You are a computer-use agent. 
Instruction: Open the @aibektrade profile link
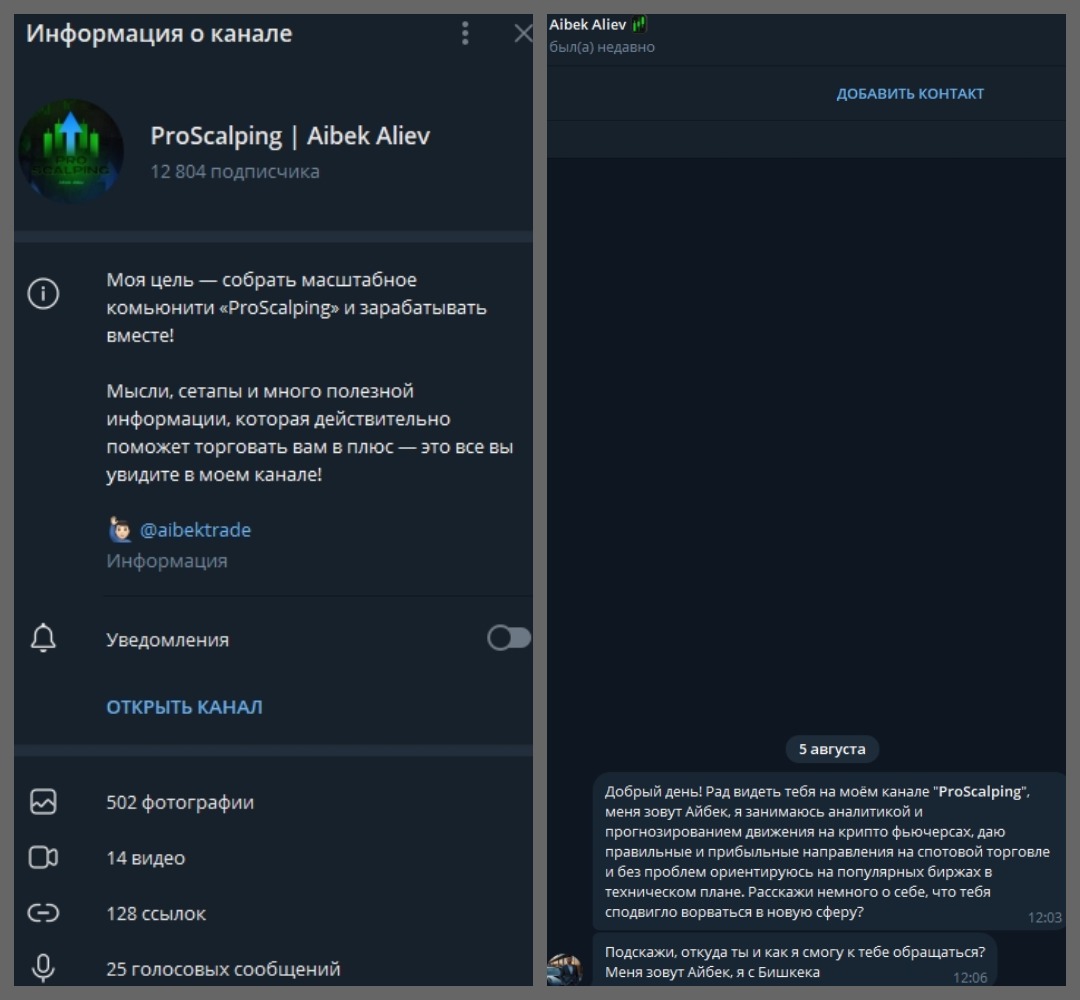pyautogui.click(x=195, y=530)
